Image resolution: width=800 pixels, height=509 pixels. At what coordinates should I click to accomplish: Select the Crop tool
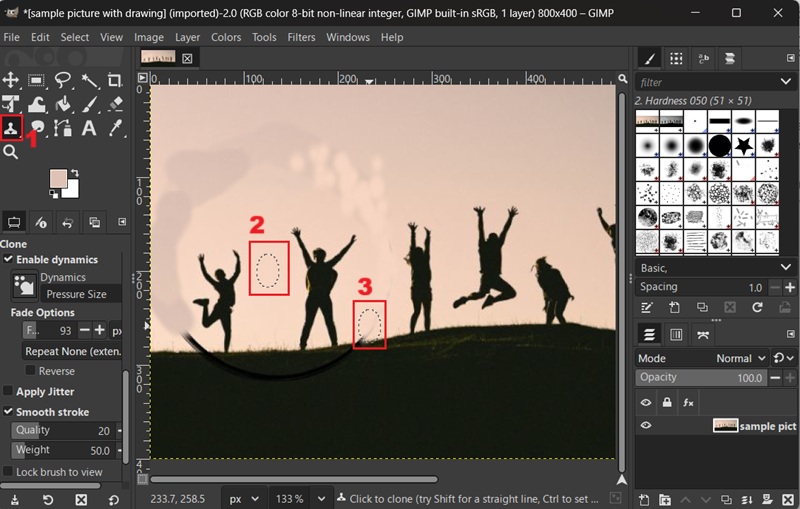point(115,80)
